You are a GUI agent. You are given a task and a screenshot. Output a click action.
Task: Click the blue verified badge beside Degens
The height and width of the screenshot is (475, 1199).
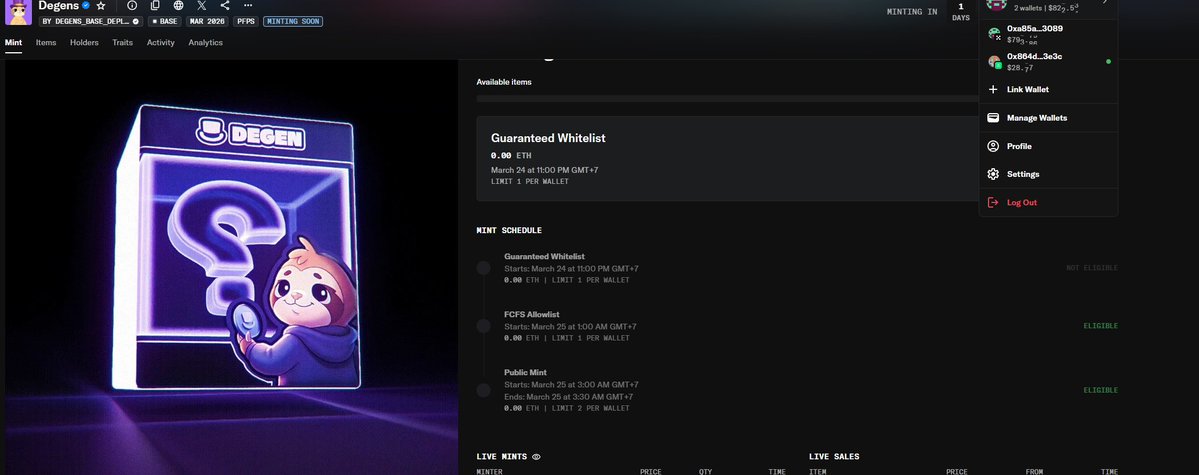coord(86,5)
